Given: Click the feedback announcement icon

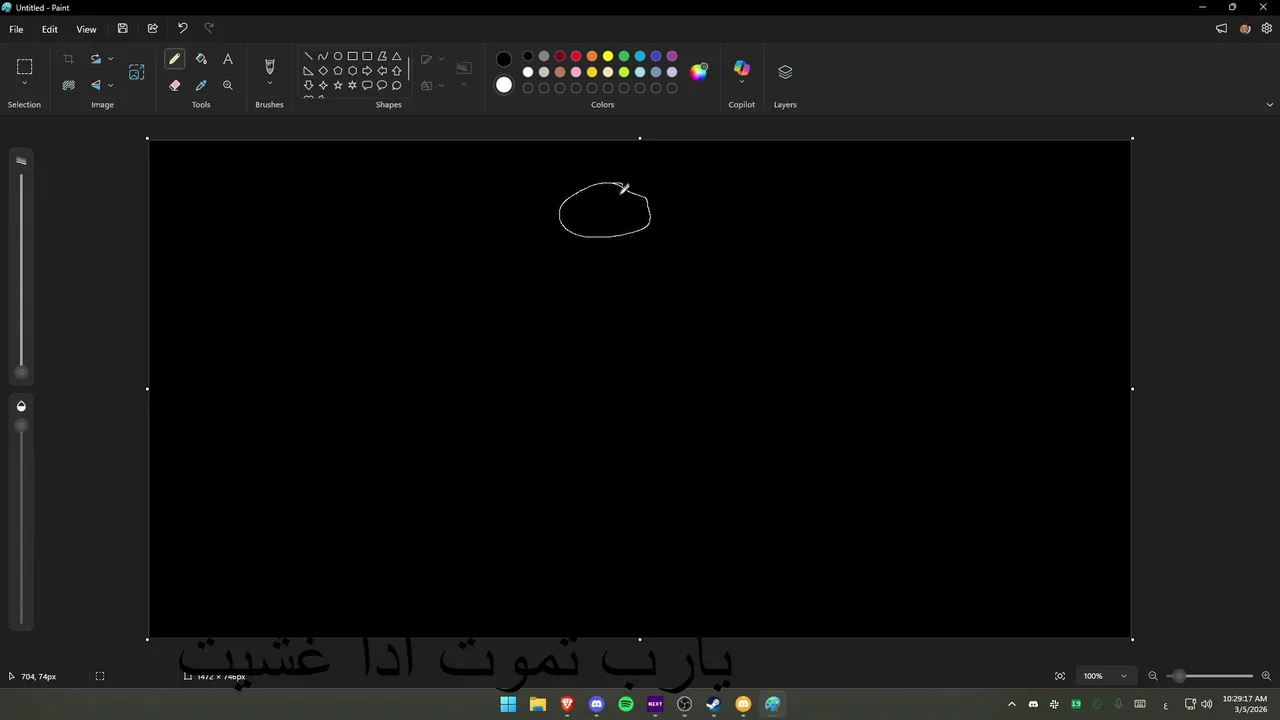Looking at the screenshot, I should pyautogui.click(x=1221, y=29).
